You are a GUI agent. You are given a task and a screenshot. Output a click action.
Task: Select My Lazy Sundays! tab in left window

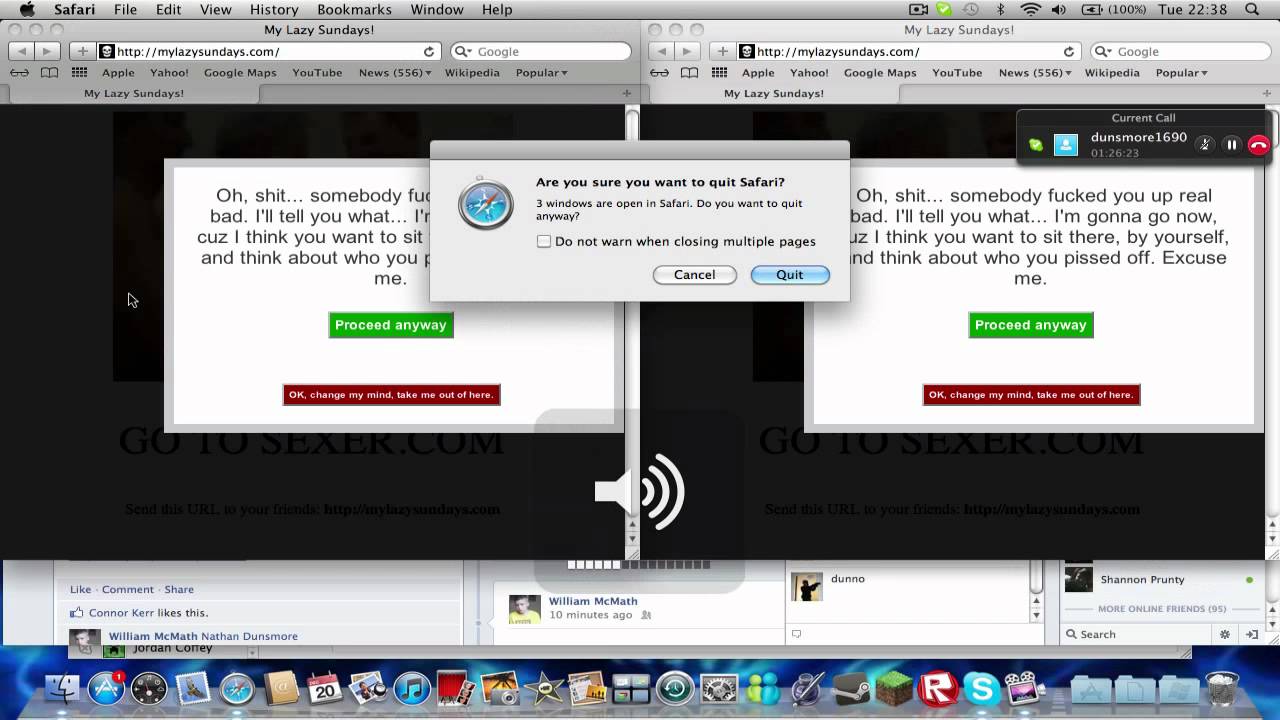pos(134,93)
